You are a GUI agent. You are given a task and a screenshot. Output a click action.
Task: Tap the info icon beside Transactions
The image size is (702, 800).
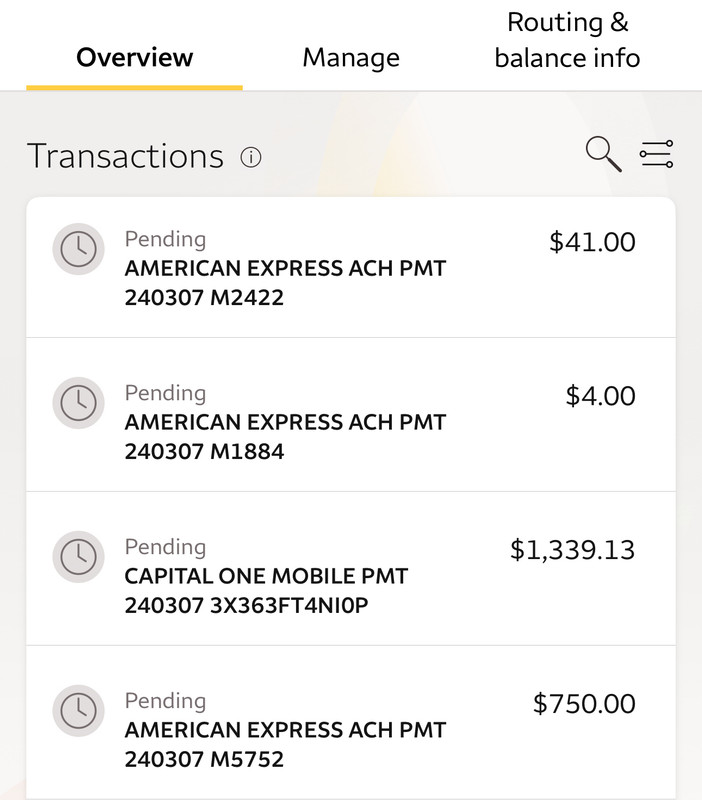tap(251, 157)
